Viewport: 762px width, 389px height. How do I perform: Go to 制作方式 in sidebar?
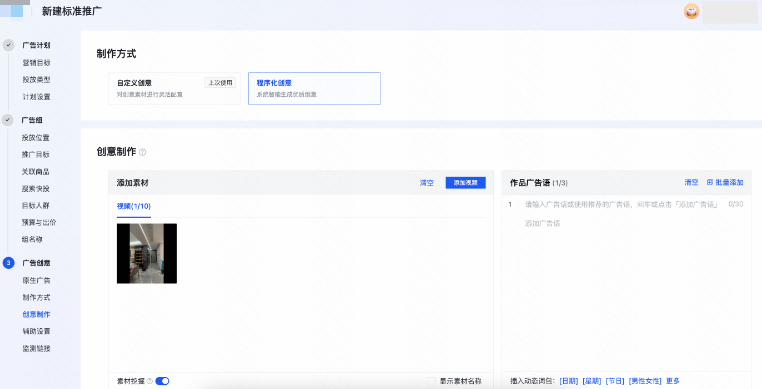[36, 298]
